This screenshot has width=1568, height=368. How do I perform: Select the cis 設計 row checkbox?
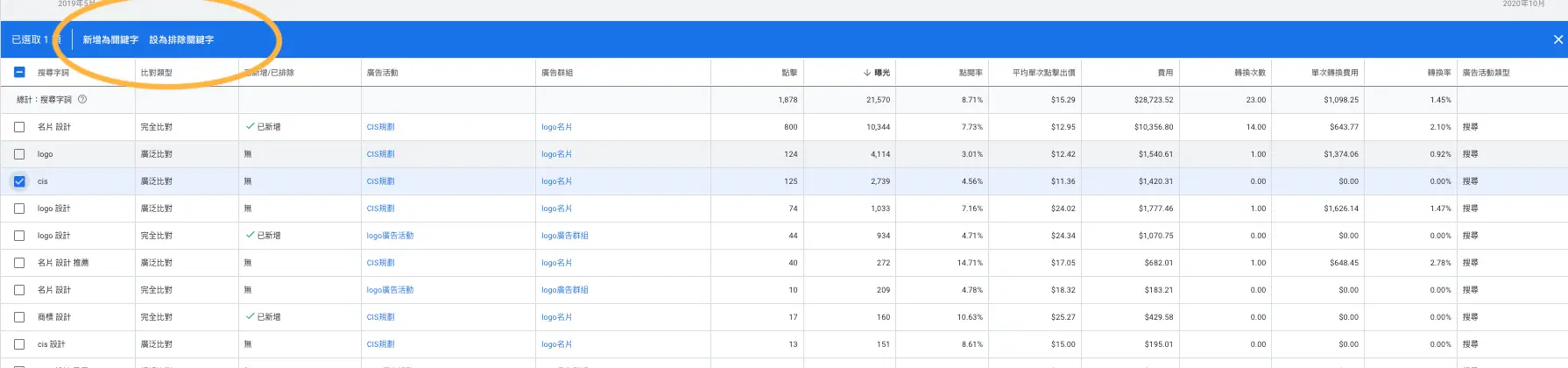[19, 344]
